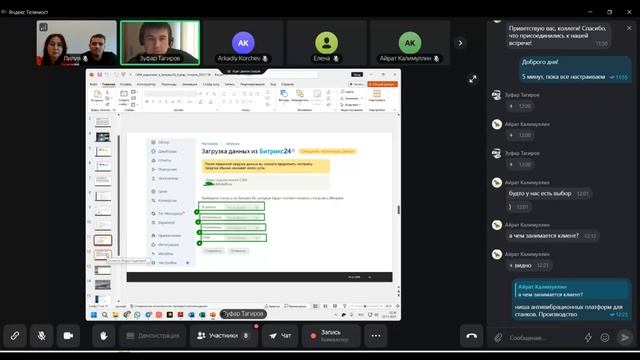This screenshot has width=640, height=360.
Task: Open Главная tab in shared PowerPoint ribbon
Action: point(109,84)
